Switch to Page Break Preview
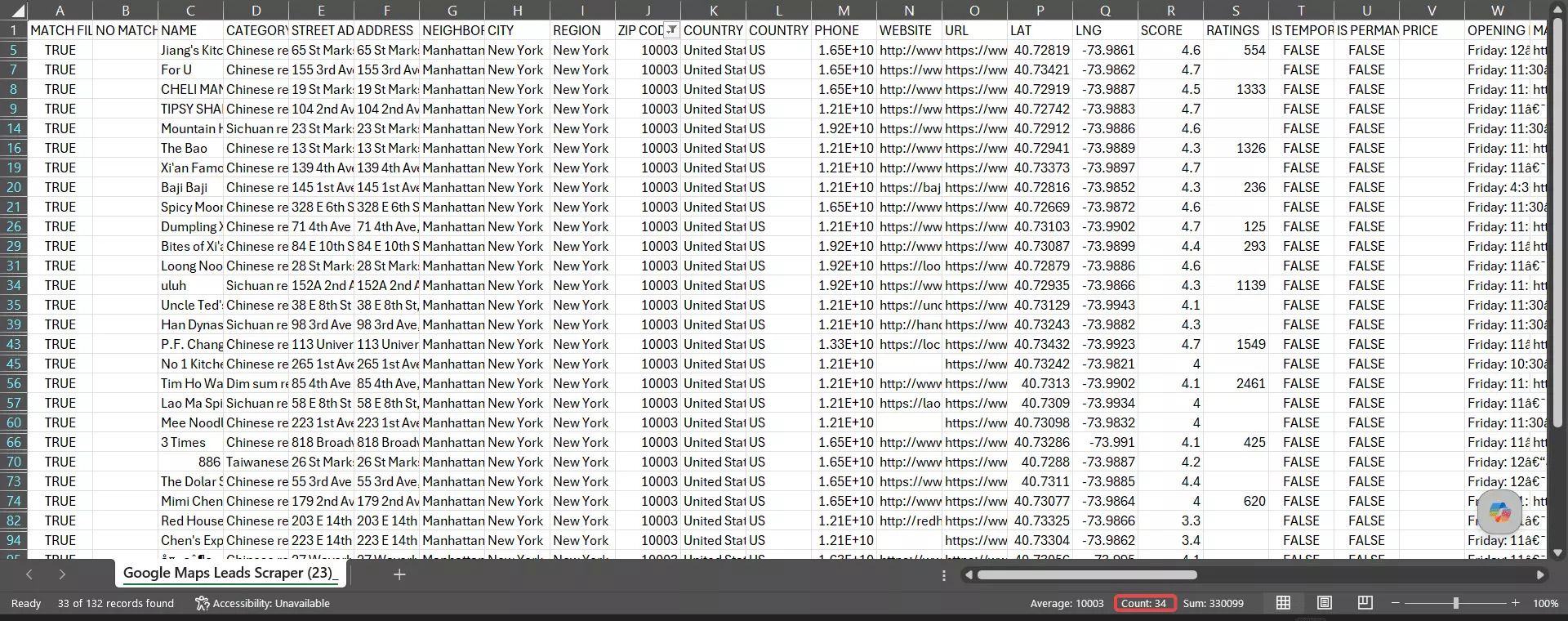 (1365, 603)
